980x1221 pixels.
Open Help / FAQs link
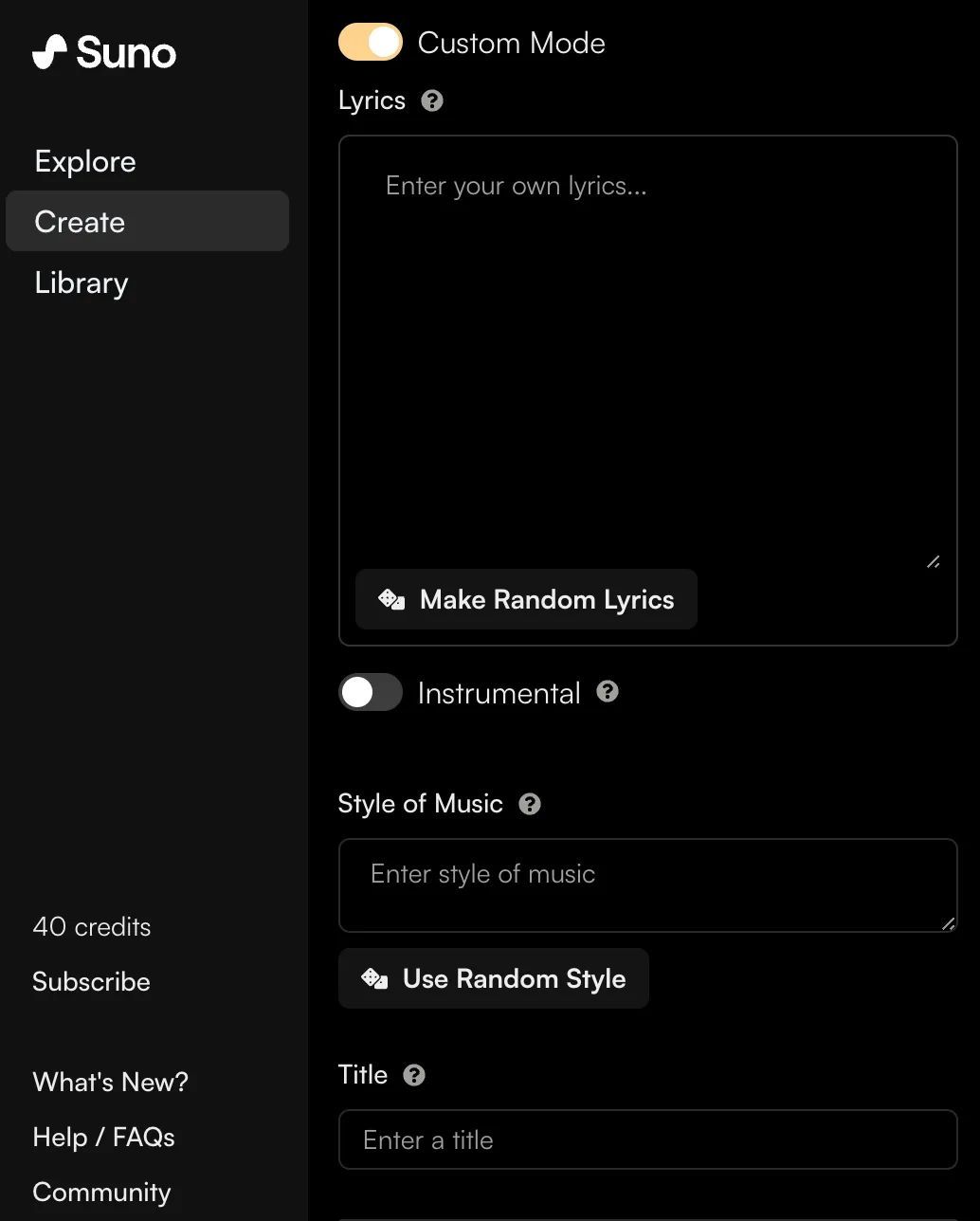[x=103, y=1137]
